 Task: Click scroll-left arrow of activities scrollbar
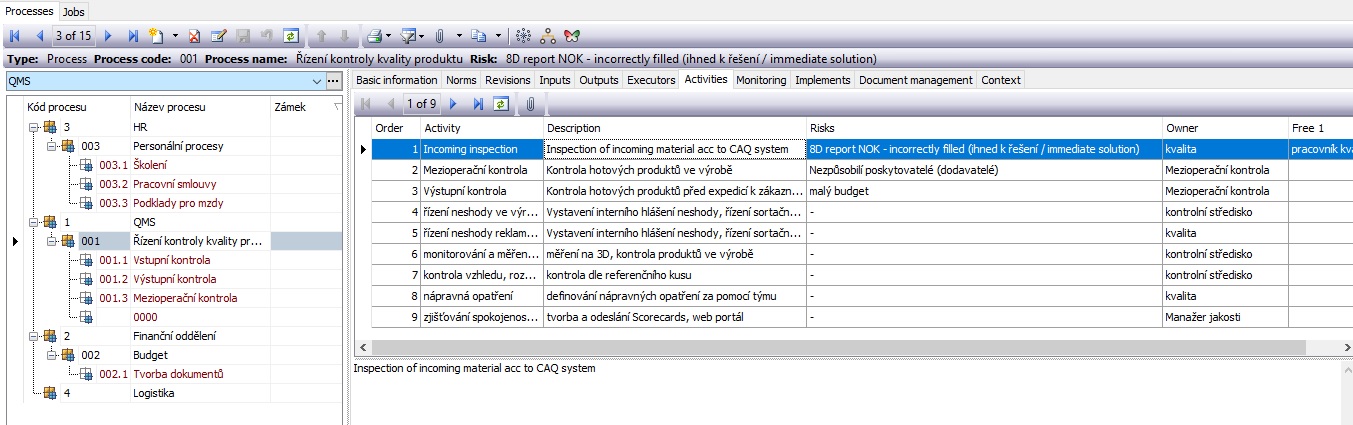pos(362,347)
